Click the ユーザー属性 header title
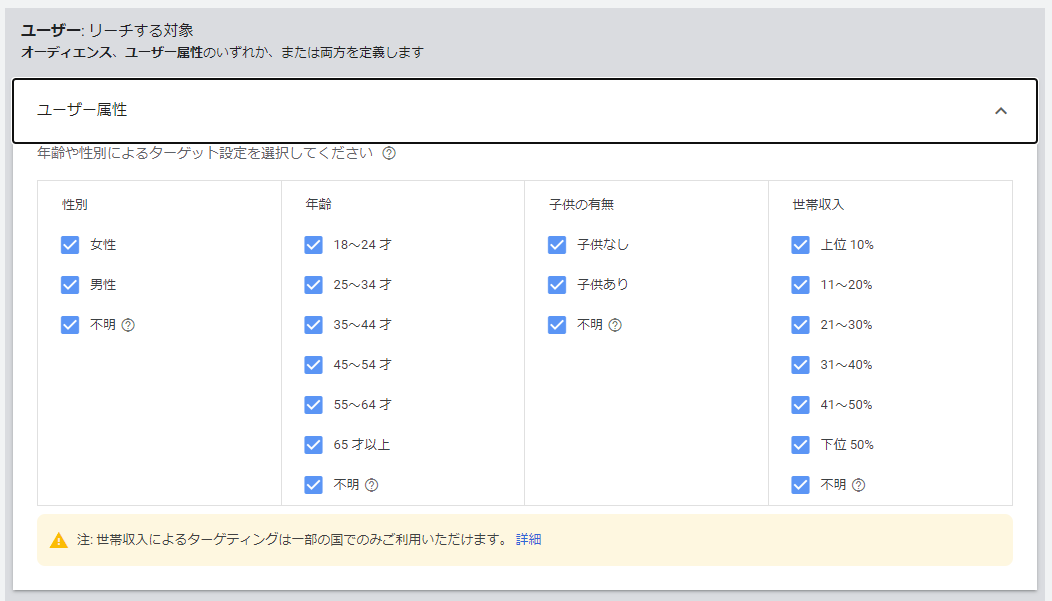 coord(82,110)
